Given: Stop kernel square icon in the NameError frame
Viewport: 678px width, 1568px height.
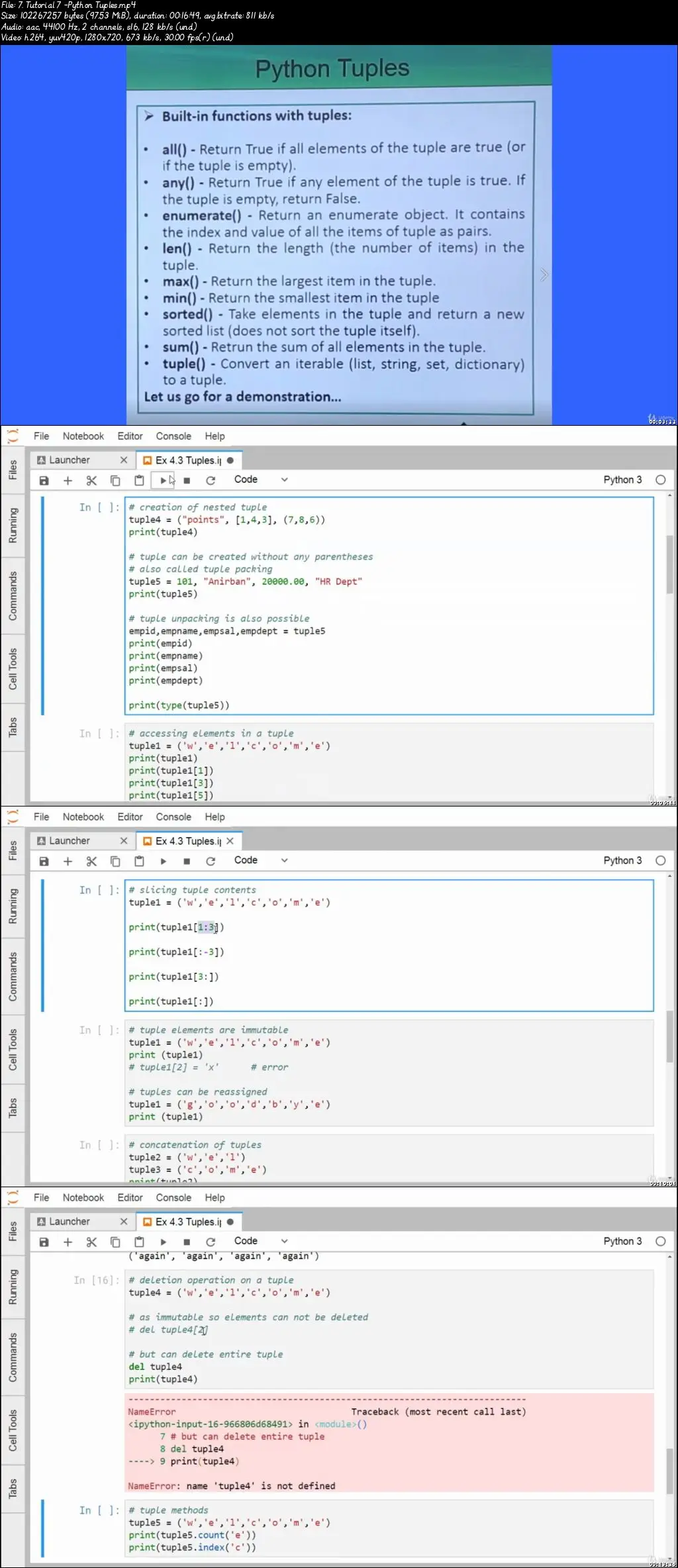Looking at the screenshot, I should [187, 1242].
